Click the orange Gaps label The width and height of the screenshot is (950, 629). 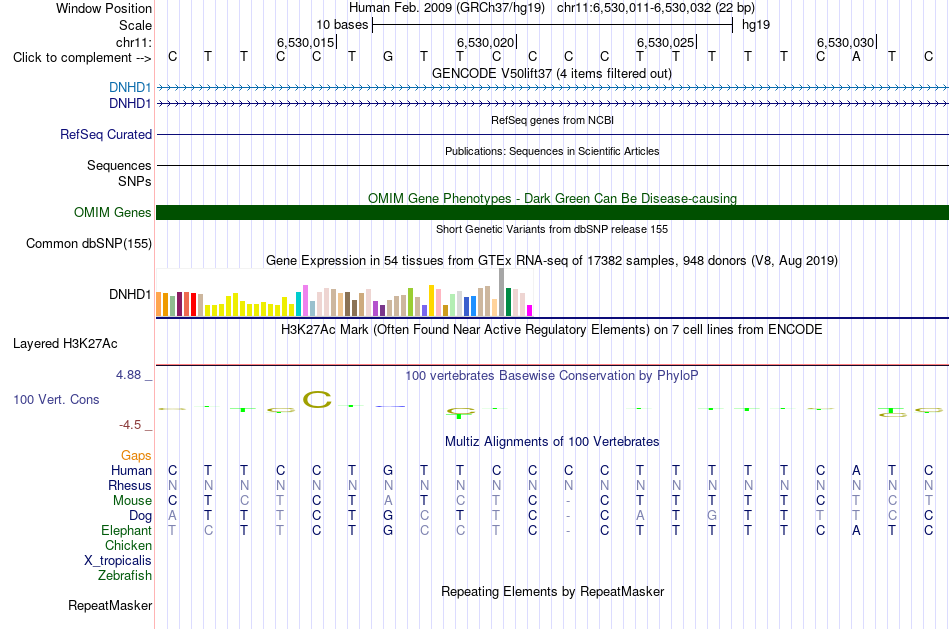pos(136,456)
